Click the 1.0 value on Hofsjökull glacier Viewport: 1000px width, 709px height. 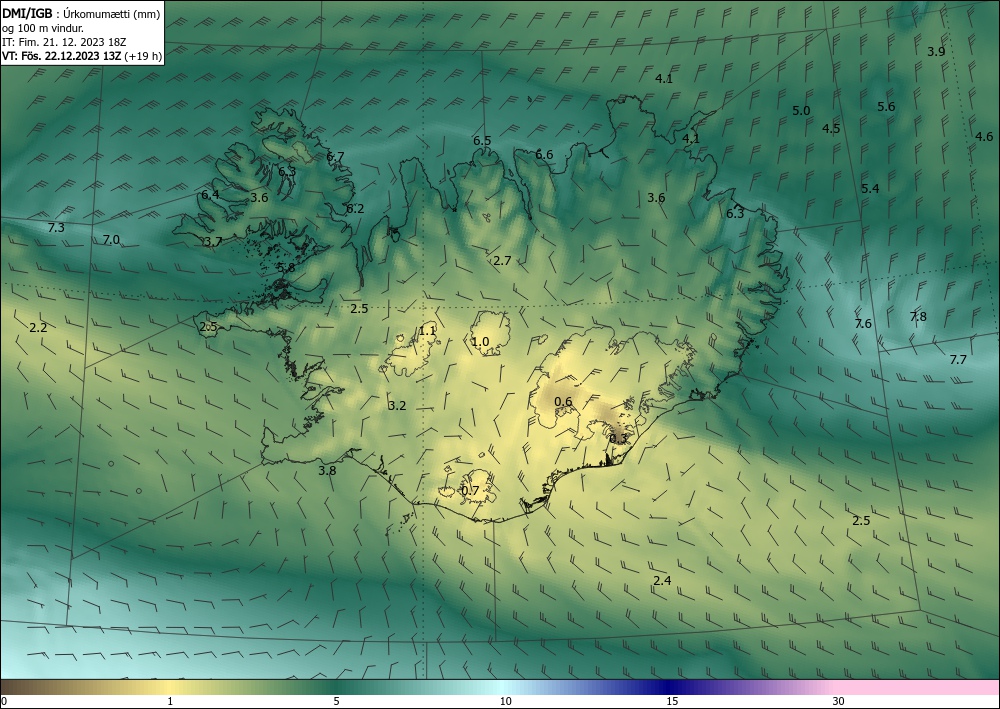click(480, 342)
